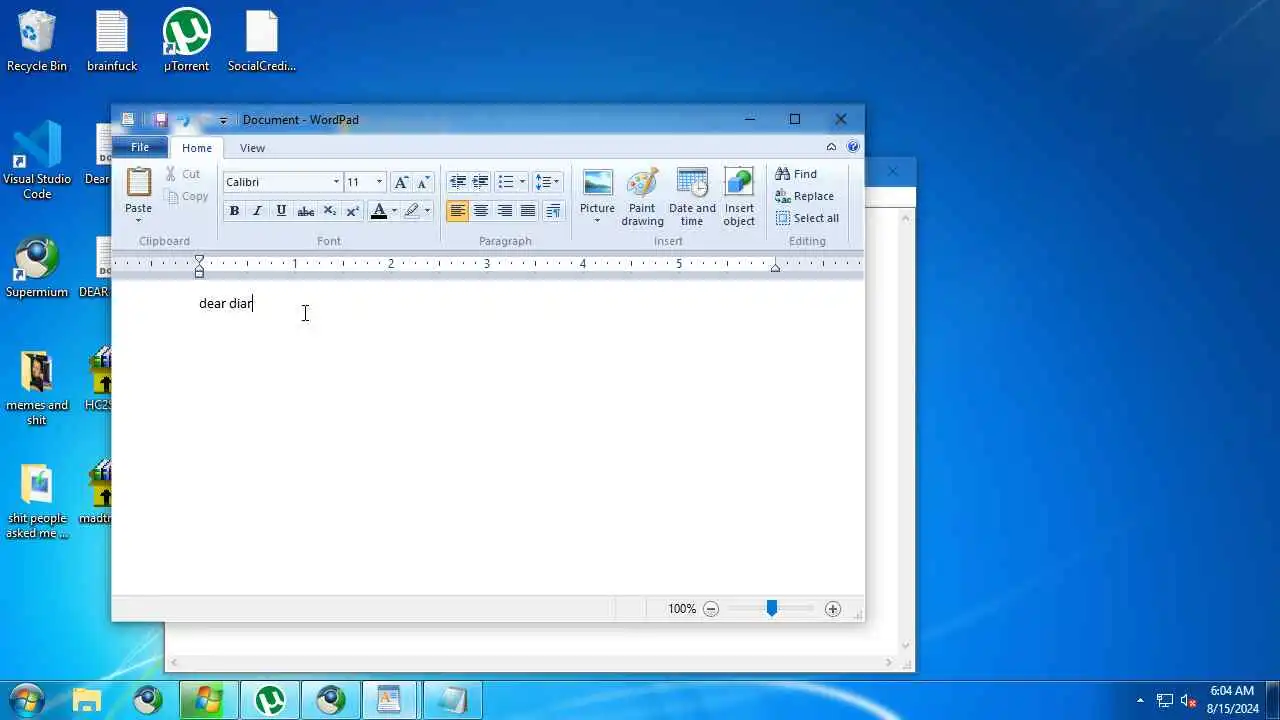Toggle Bold formatting
1280x720 pixels.
click(234, 211)
